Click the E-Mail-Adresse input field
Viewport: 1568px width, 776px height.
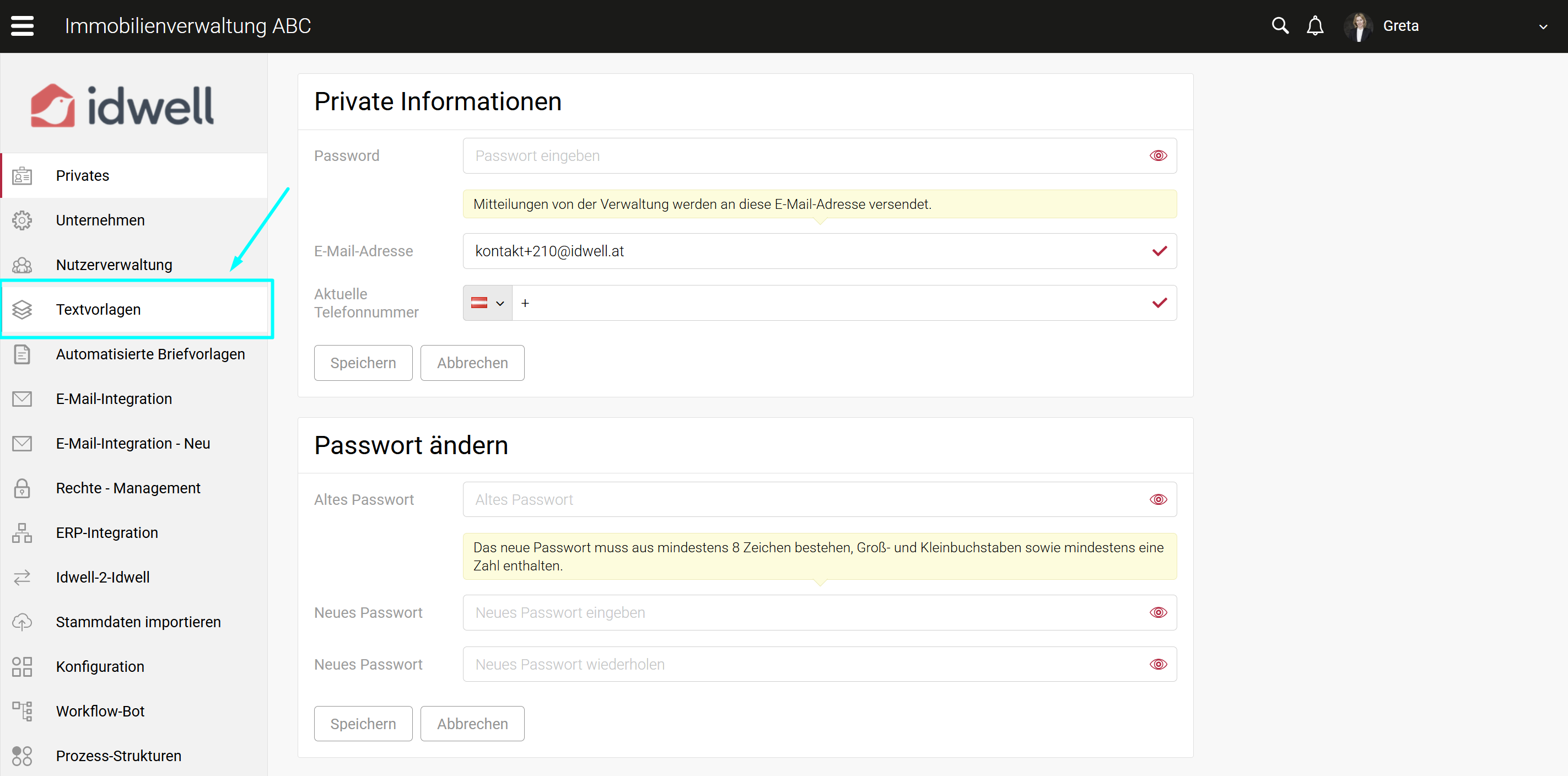820,251
